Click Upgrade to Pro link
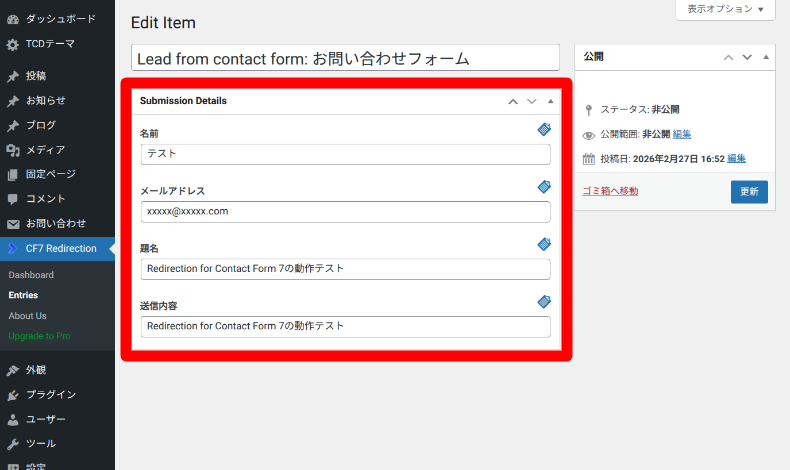790x470 pixels. tap(39, 336)
